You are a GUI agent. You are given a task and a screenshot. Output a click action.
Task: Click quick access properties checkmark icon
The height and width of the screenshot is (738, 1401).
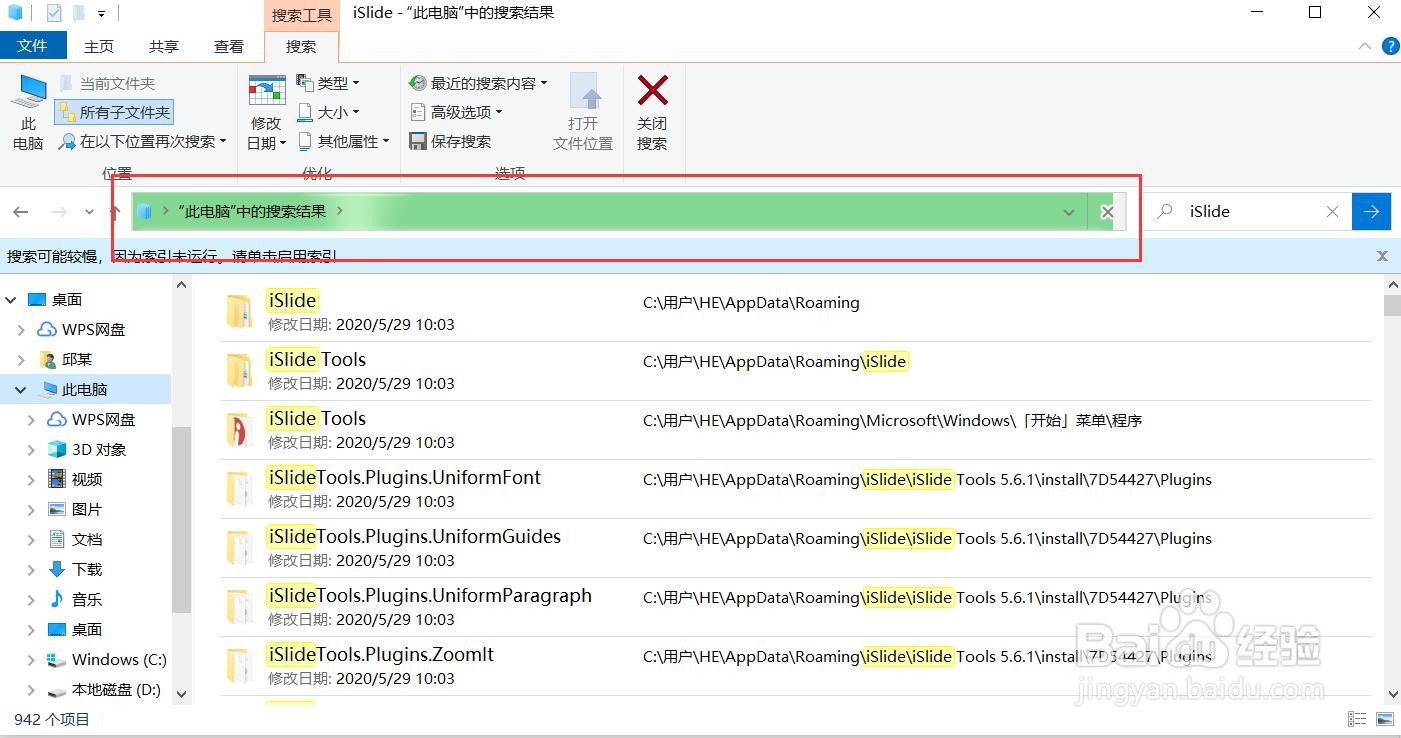click(54, 14)
